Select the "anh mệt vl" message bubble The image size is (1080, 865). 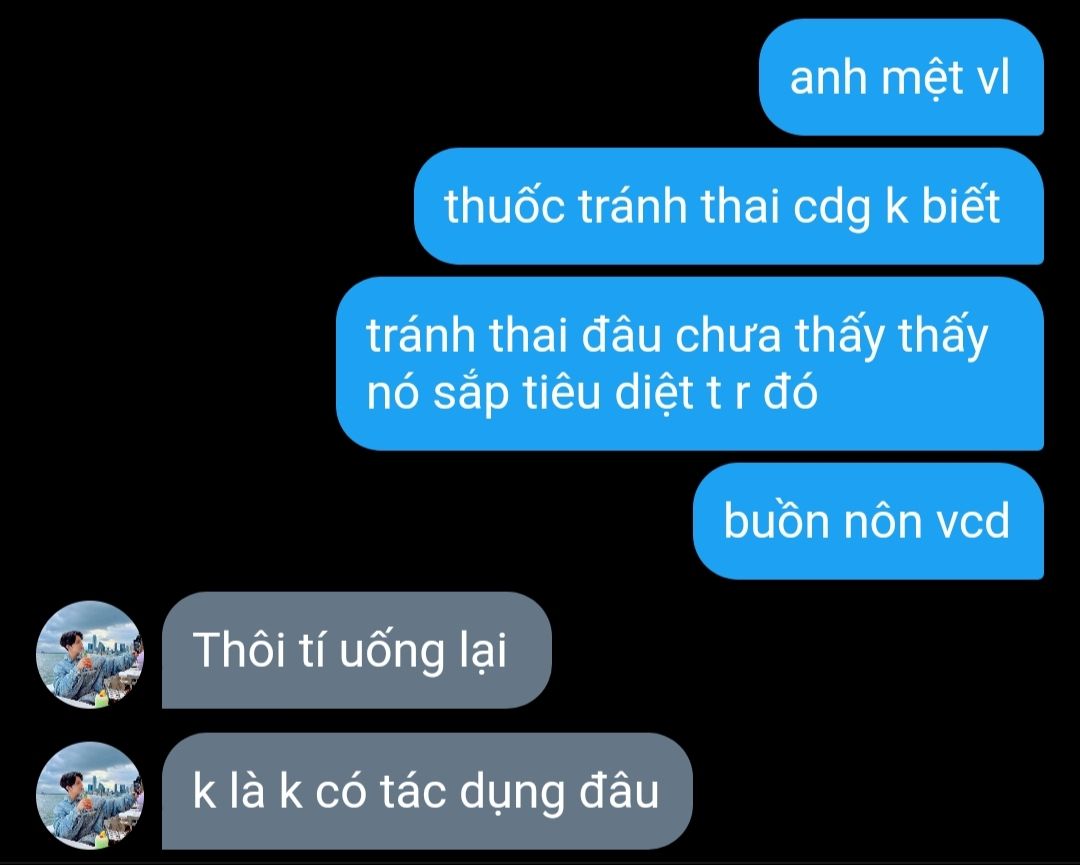pyautogui.click(x=901, y=77)
